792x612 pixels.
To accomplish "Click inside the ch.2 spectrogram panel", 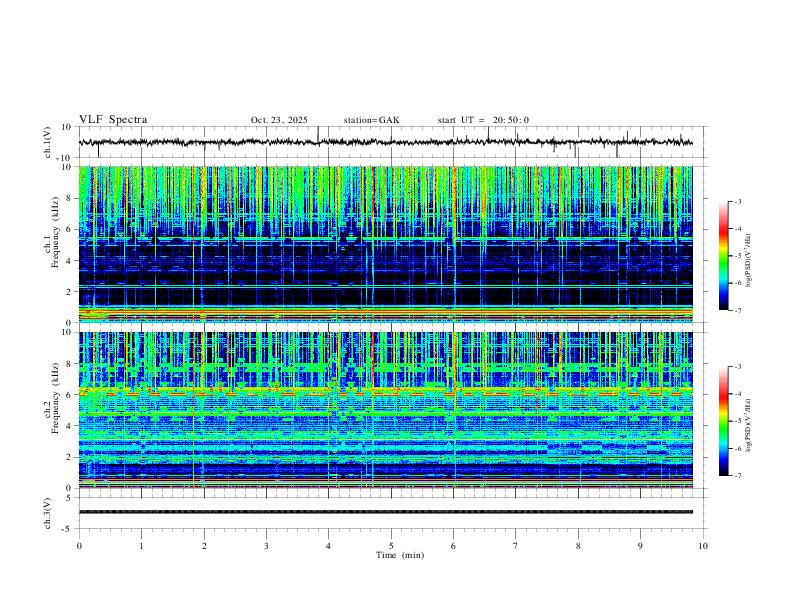I will (x=385, y=410).
